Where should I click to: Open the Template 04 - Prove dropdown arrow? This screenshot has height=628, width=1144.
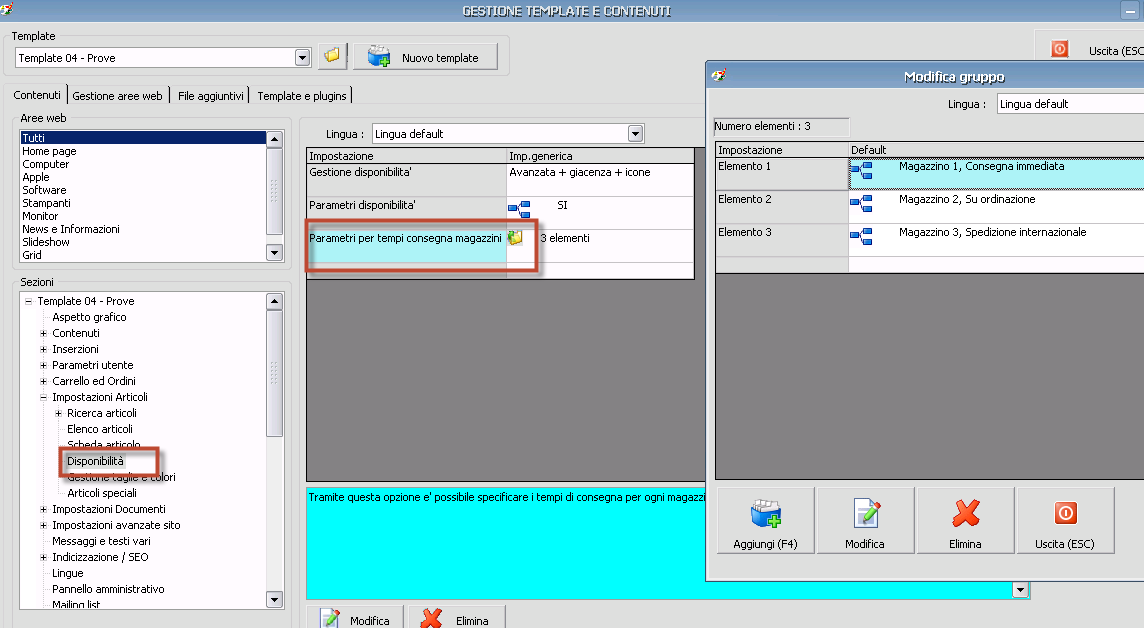(x=302, y=58)
